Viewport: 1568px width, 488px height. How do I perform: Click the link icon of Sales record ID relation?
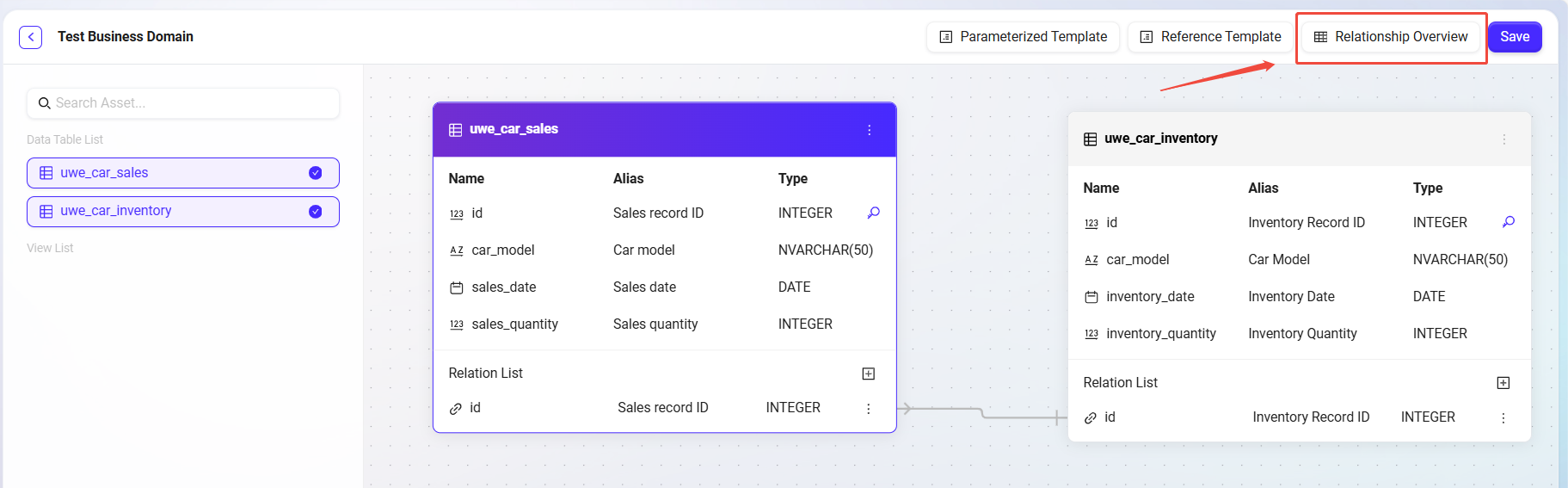tap(456, 409)
